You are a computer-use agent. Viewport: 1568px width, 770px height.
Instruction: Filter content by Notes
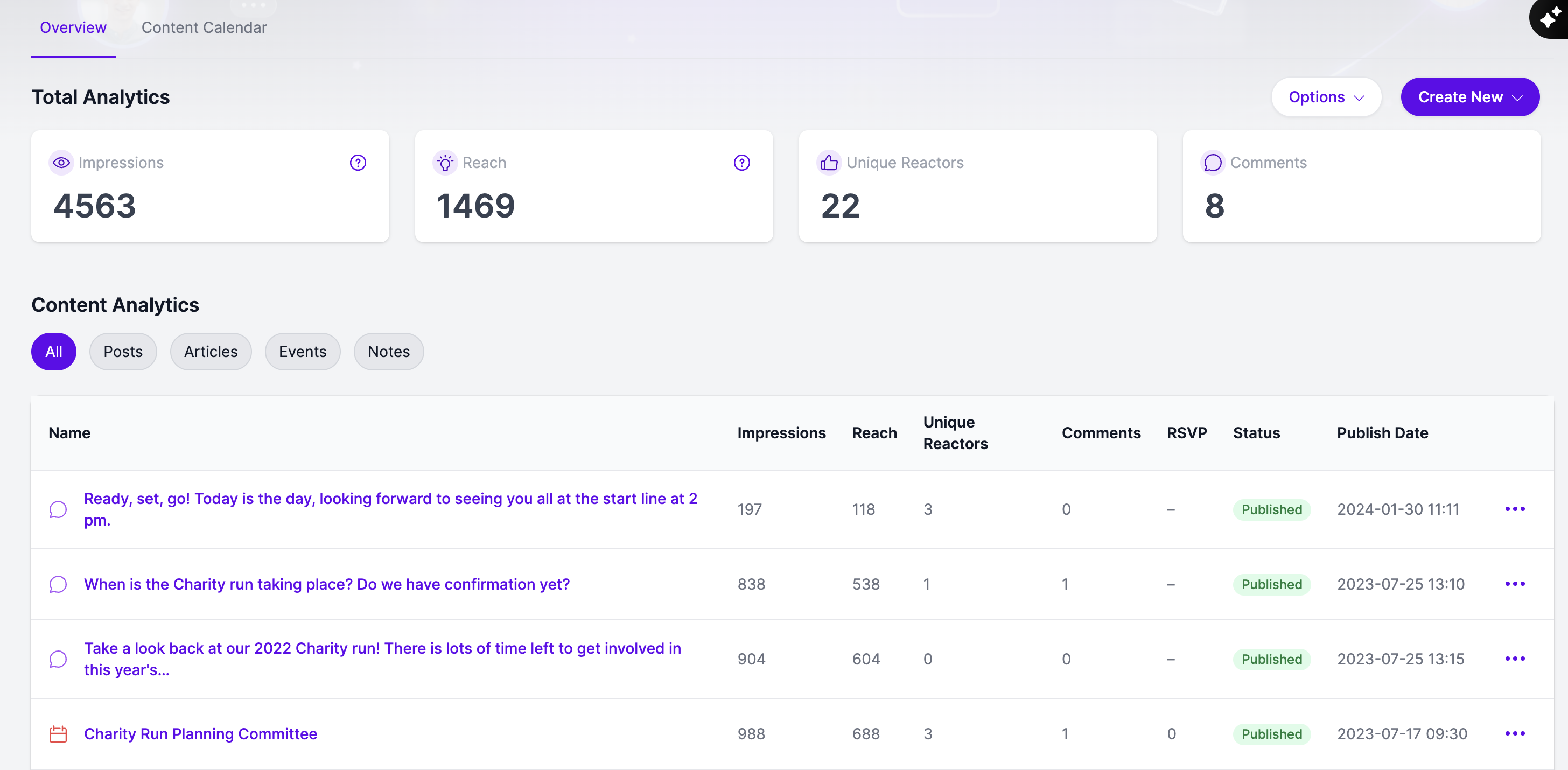[388, 352]
